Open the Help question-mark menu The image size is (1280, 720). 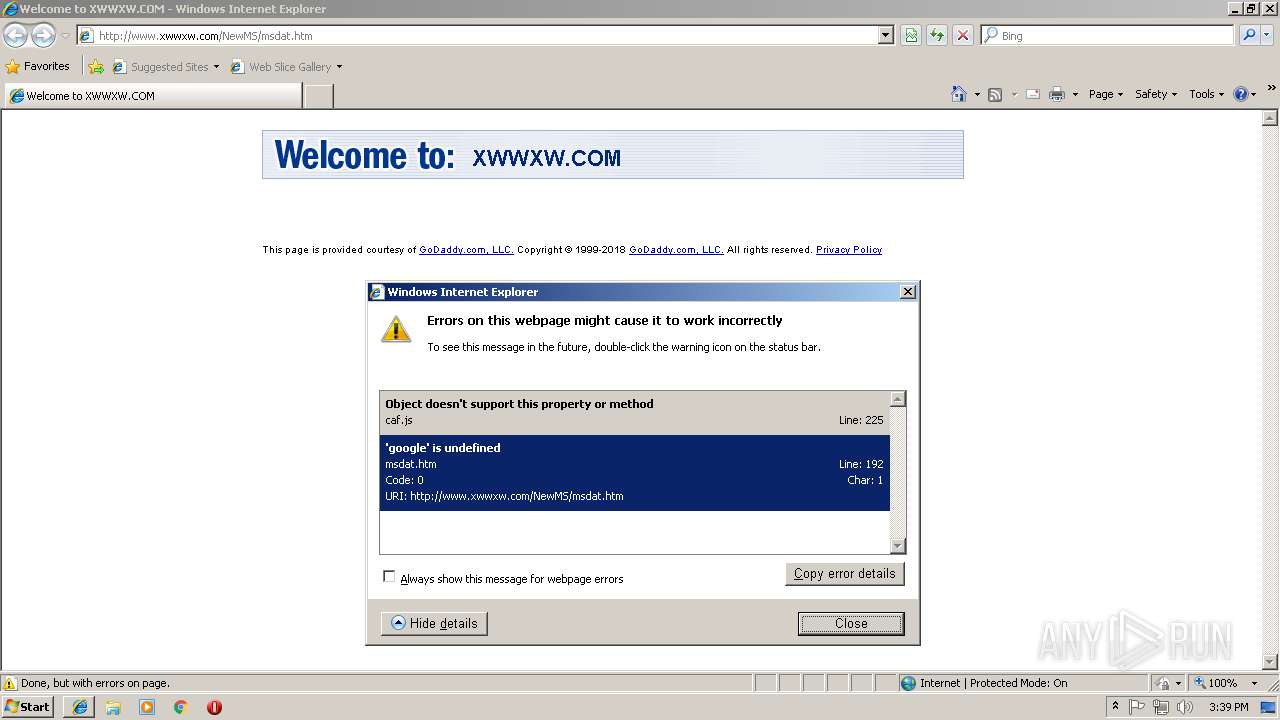click(x=1244, y=94)
